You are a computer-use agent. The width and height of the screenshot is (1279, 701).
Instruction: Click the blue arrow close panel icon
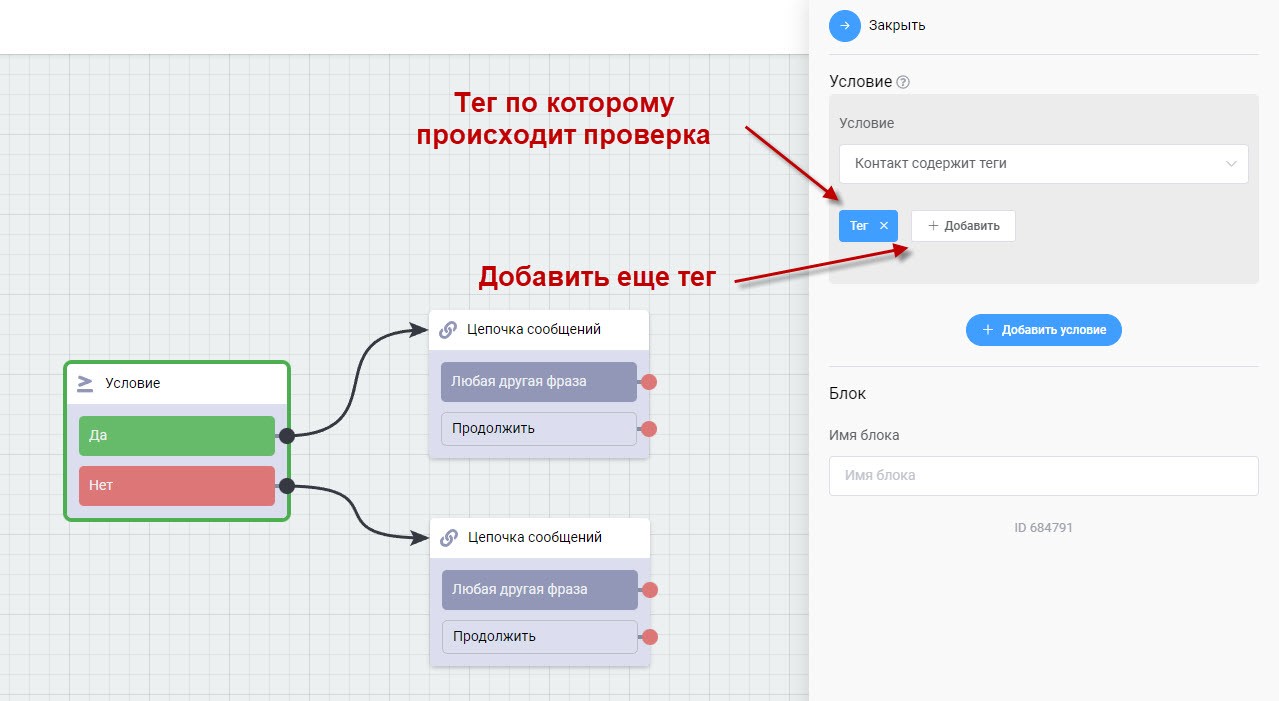845,26
